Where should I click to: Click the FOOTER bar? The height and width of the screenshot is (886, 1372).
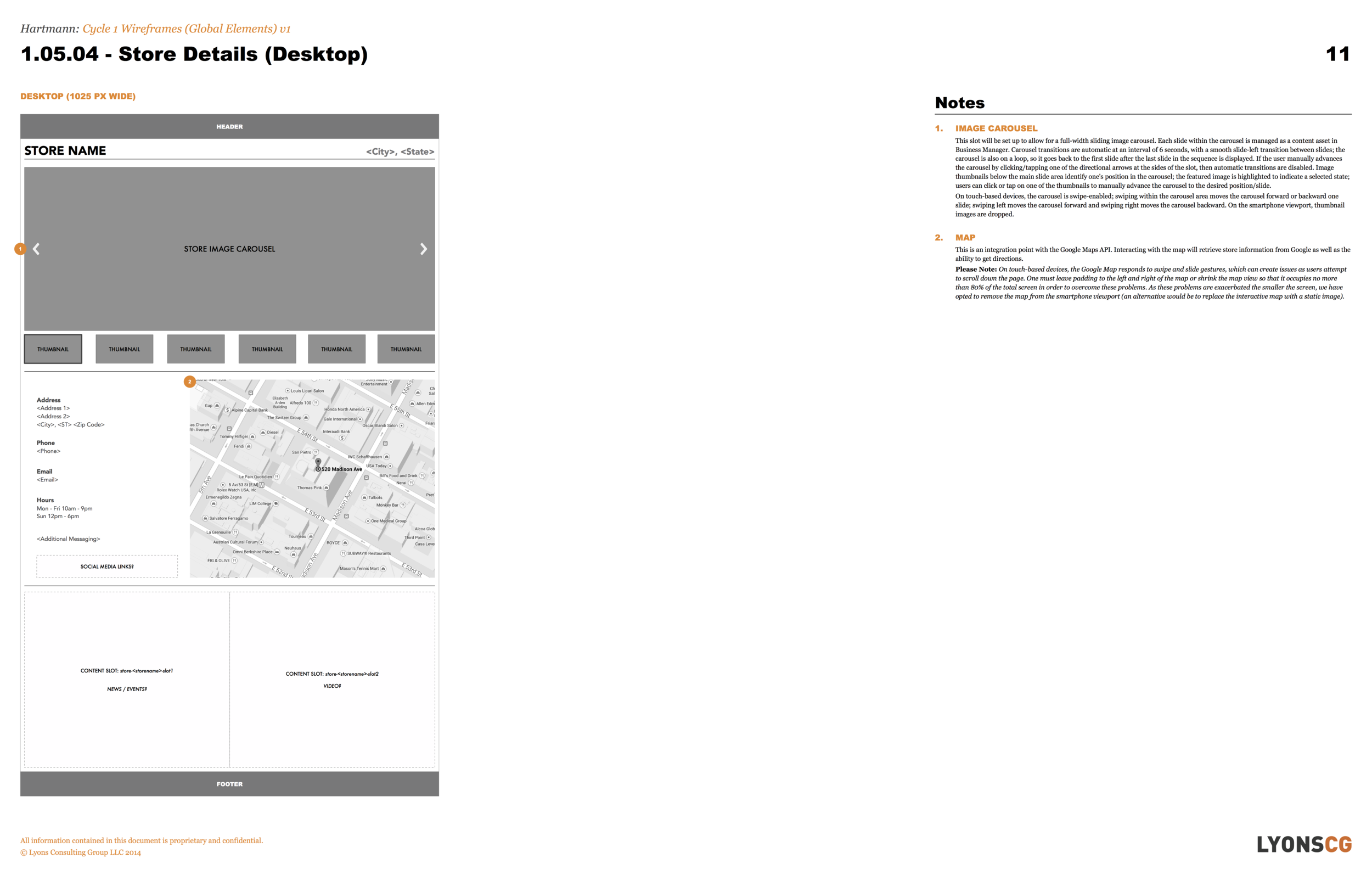coord(229,784)
